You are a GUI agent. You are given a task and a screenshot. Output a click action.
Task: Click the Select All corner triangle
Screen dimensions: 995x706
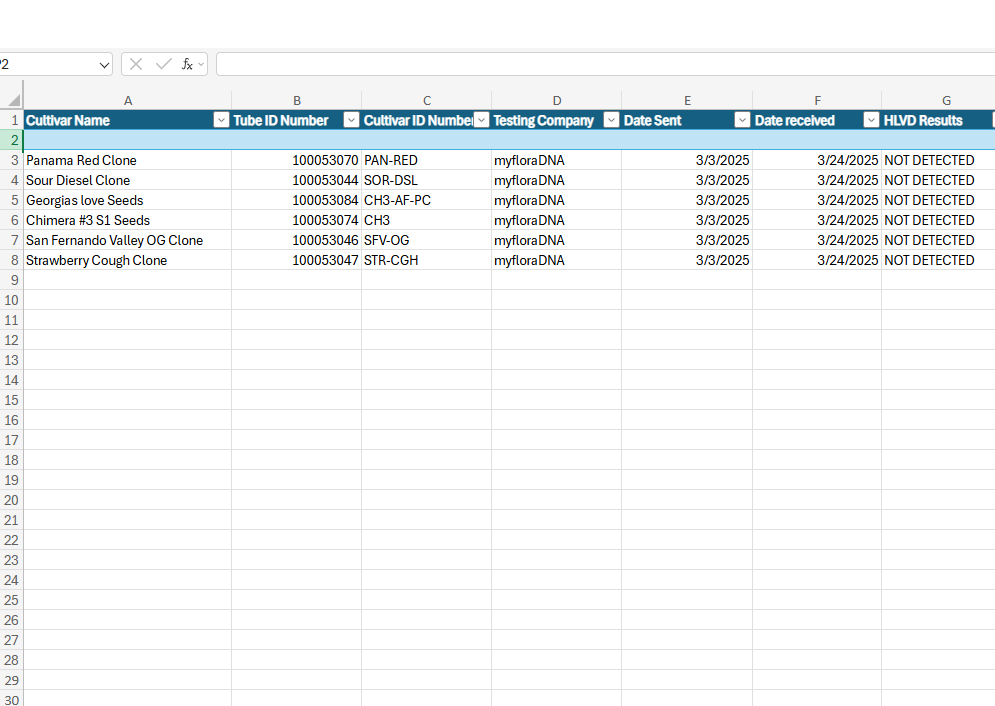[x=14, y=100]
